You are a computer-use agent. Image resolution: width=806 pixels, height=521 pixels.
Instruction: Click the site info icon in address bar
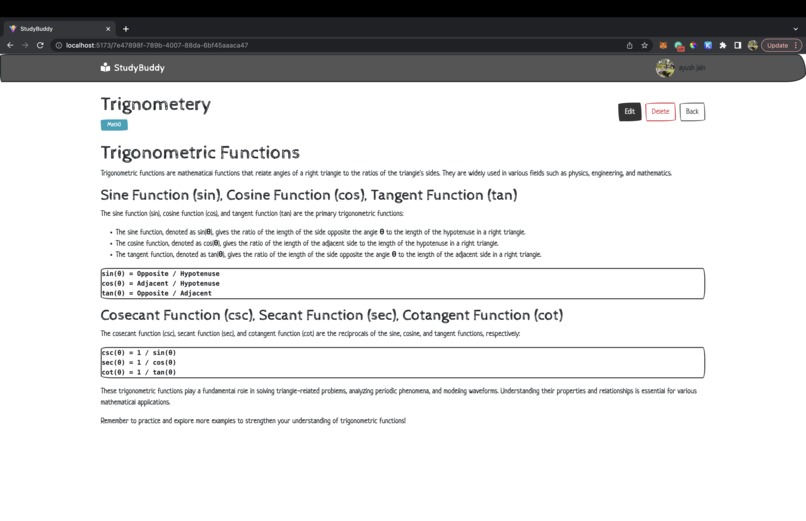coord(59,45)
